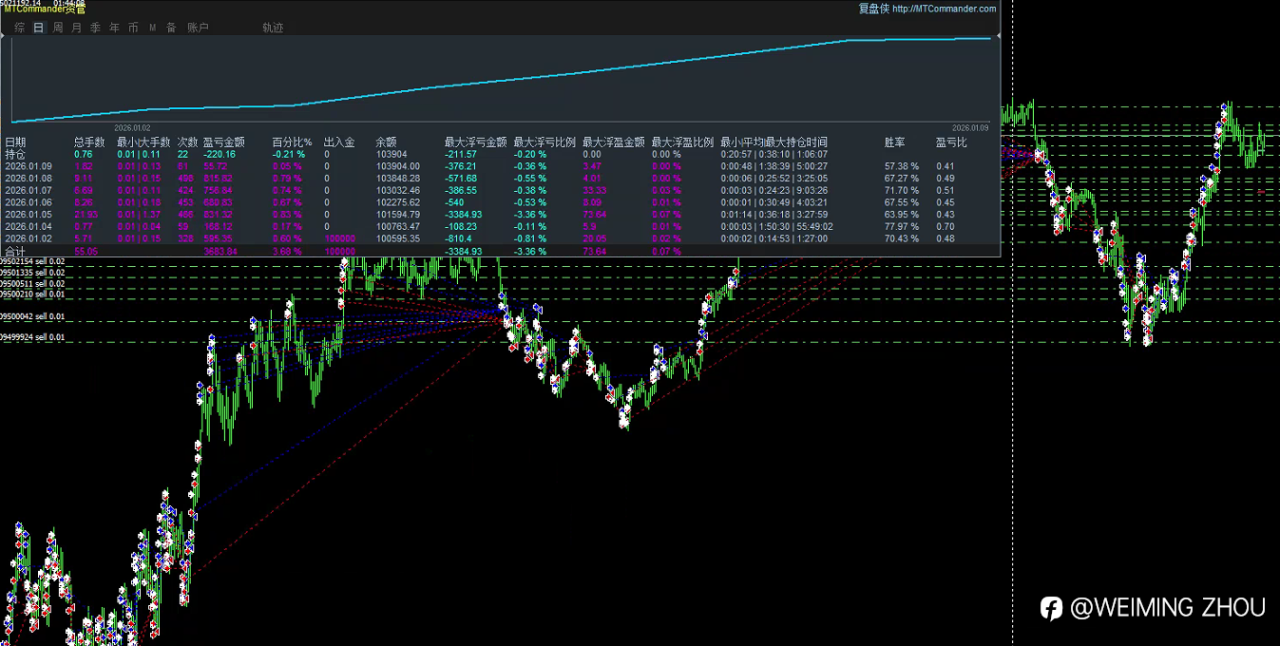
Task: Open the 账户 account tab
Action: coord(197,28)
